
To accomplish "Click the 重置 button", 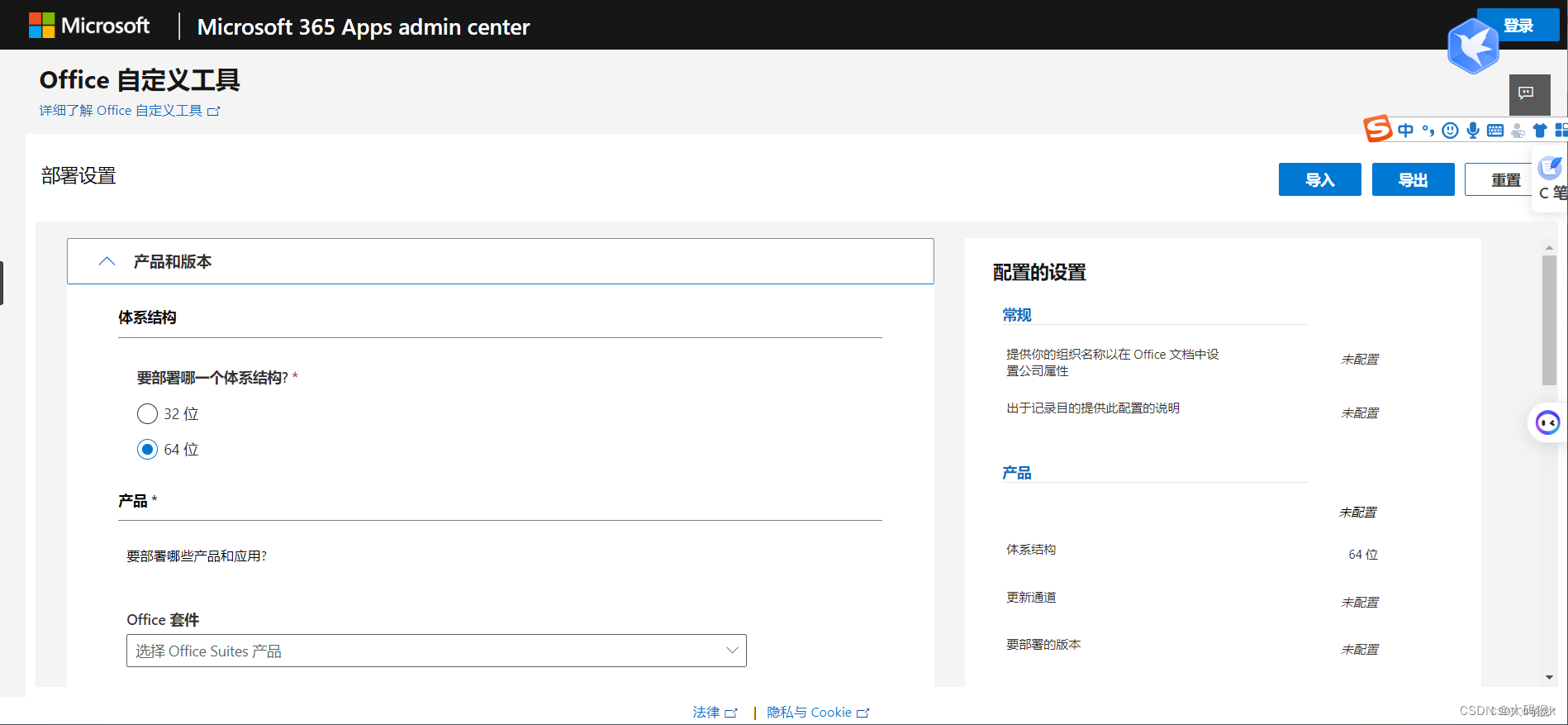I will coord(1505,179).
